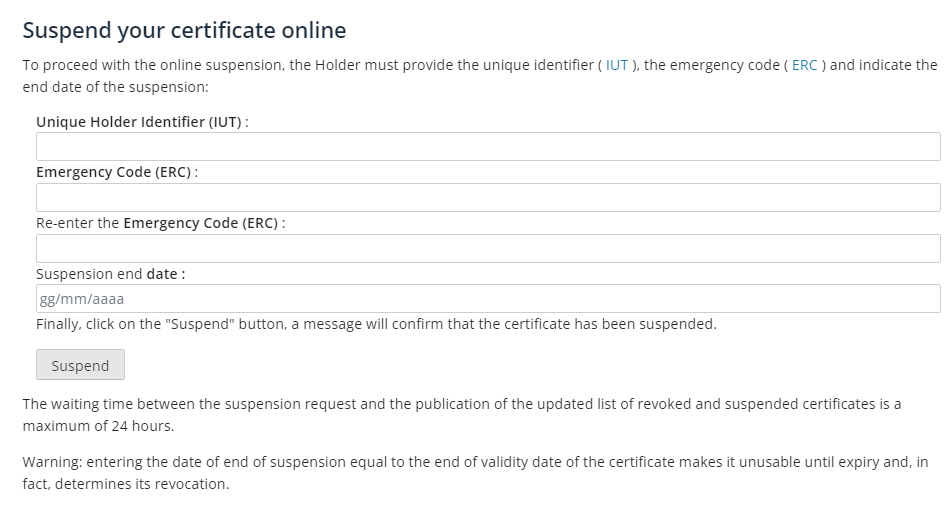The width and height of the screenshot is (947, 509).
Task: Click the 'maximum of 24 hours' text
Action: [98, 426]
